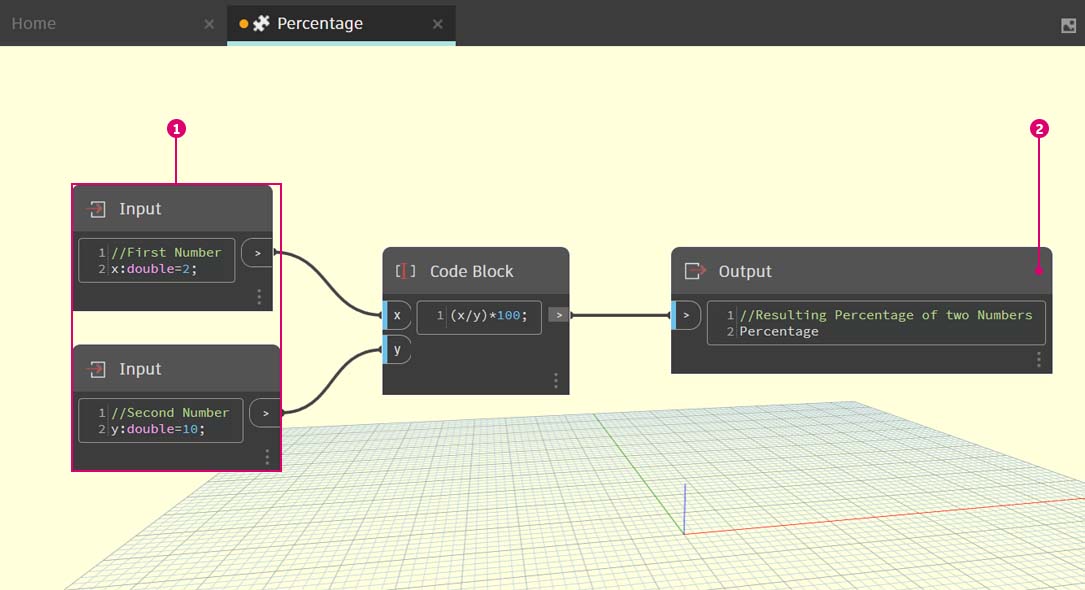Viewport: 1085px width, 590px height.
Task: Close the Home tab
Action: [209, 24]
